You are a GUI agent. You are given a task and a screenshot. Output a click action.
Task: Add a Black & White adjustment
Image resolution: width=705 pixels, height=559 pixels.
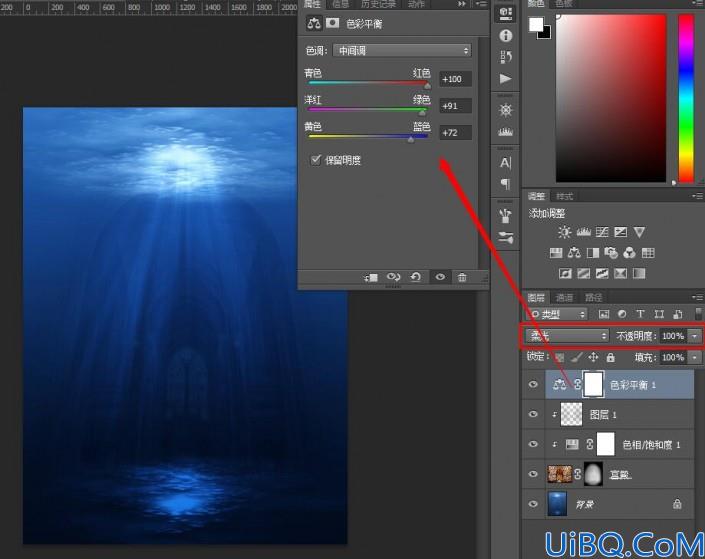tap(593, 253)
